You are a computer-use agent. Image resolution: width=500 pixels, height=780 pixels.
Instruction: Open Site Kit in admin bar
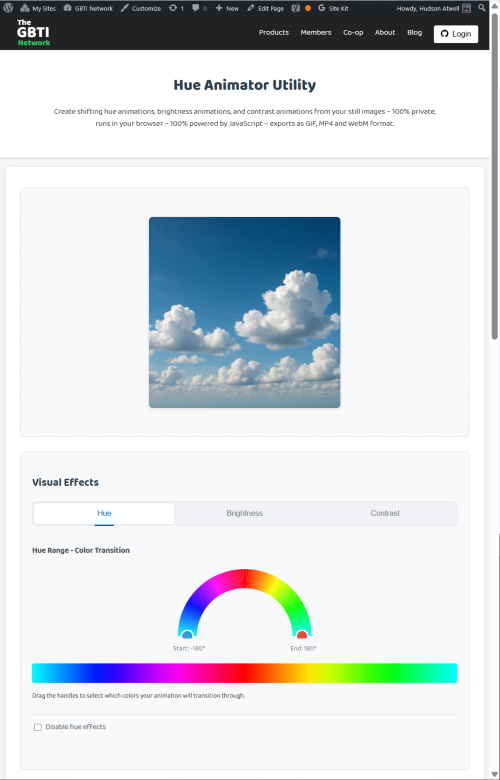pyautogui.click(x=333, y=8)
